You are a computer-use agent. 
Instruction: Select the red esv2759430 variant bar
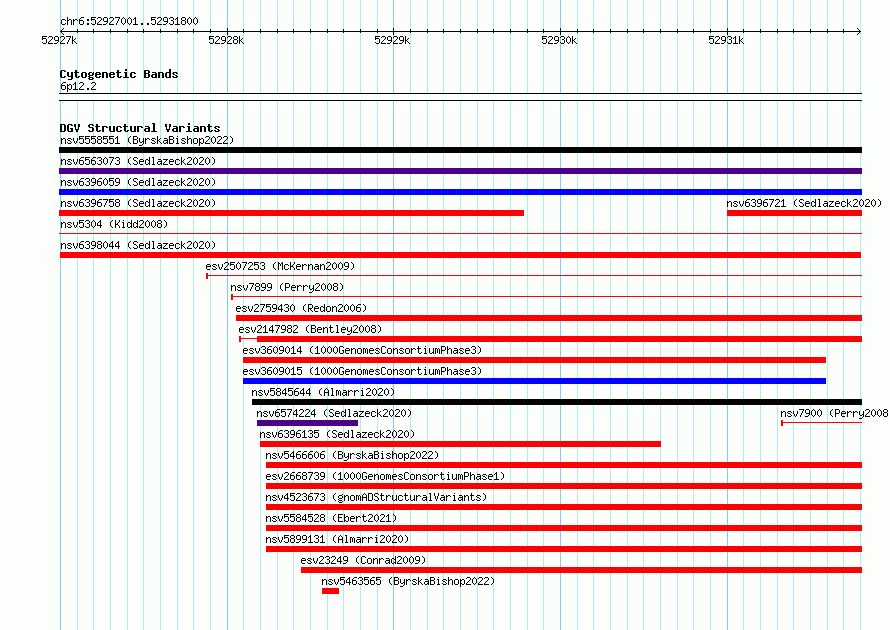click(x=549, y=318)
